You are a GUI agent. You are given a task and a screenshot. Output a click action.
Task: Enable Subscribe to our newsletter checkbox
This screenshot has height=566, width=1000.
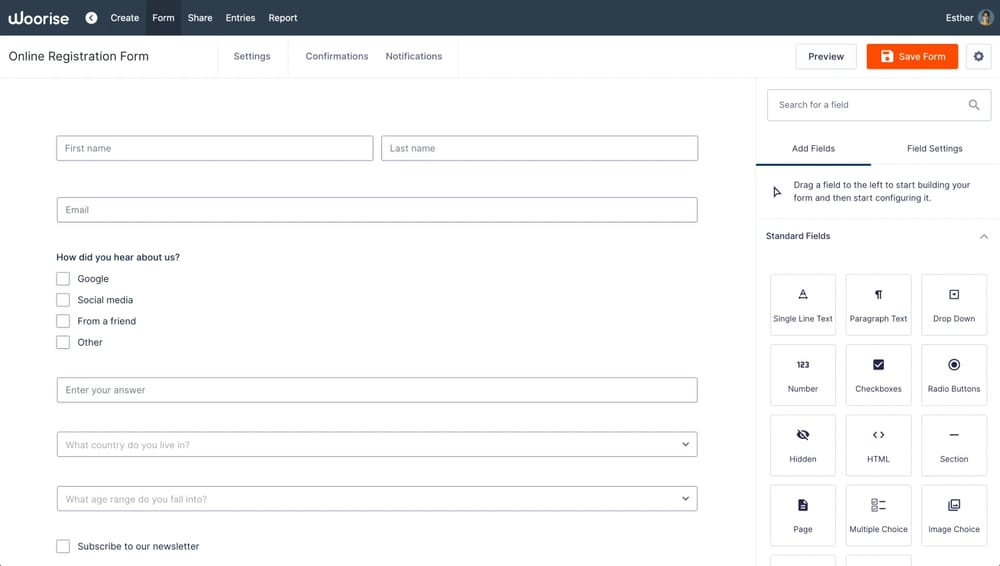coord(62,546)
